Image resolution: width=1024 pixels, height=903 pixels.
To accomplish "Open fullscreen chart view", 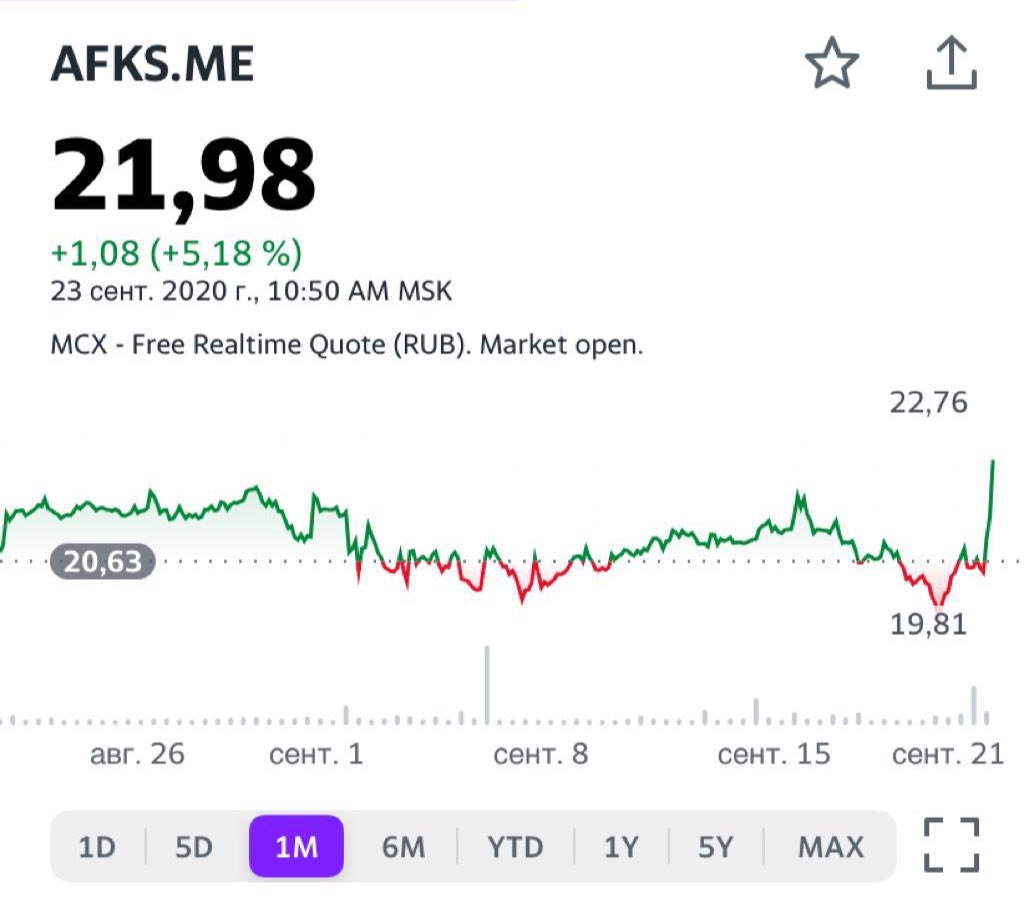I will tap(951, 845).
